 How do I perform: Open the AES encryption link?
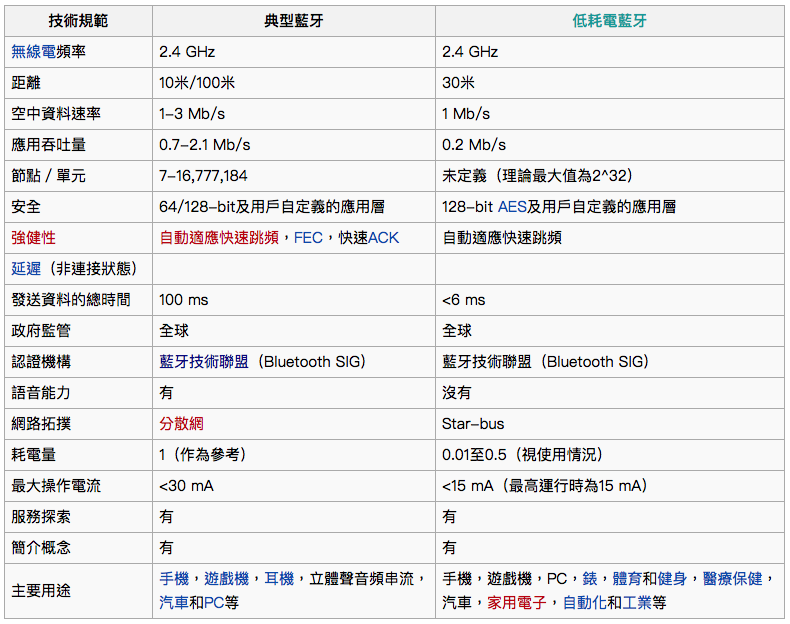tap(511, 207)
